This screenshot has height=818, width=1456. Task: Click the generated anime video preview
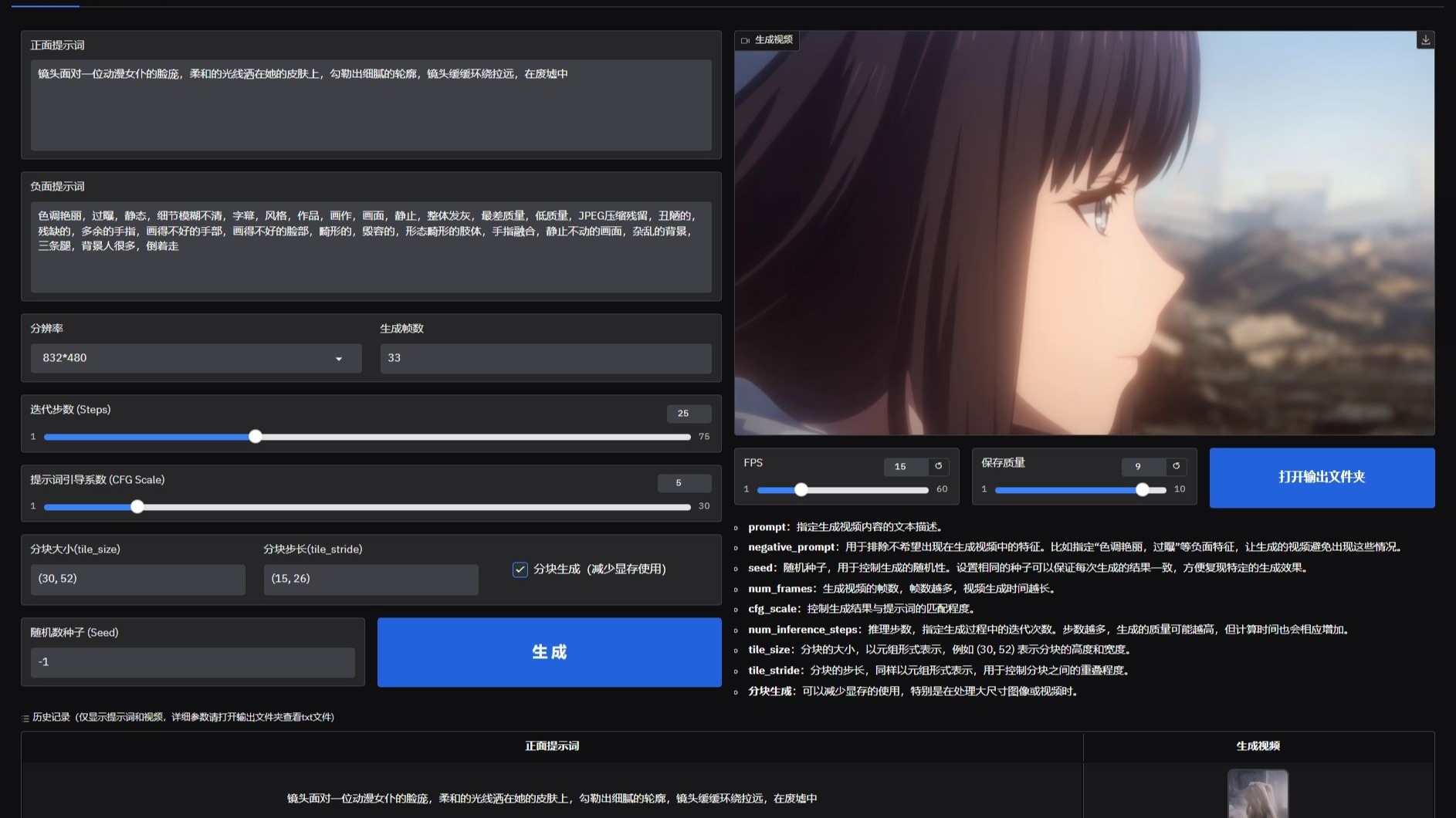click(x=1084, y=233)
